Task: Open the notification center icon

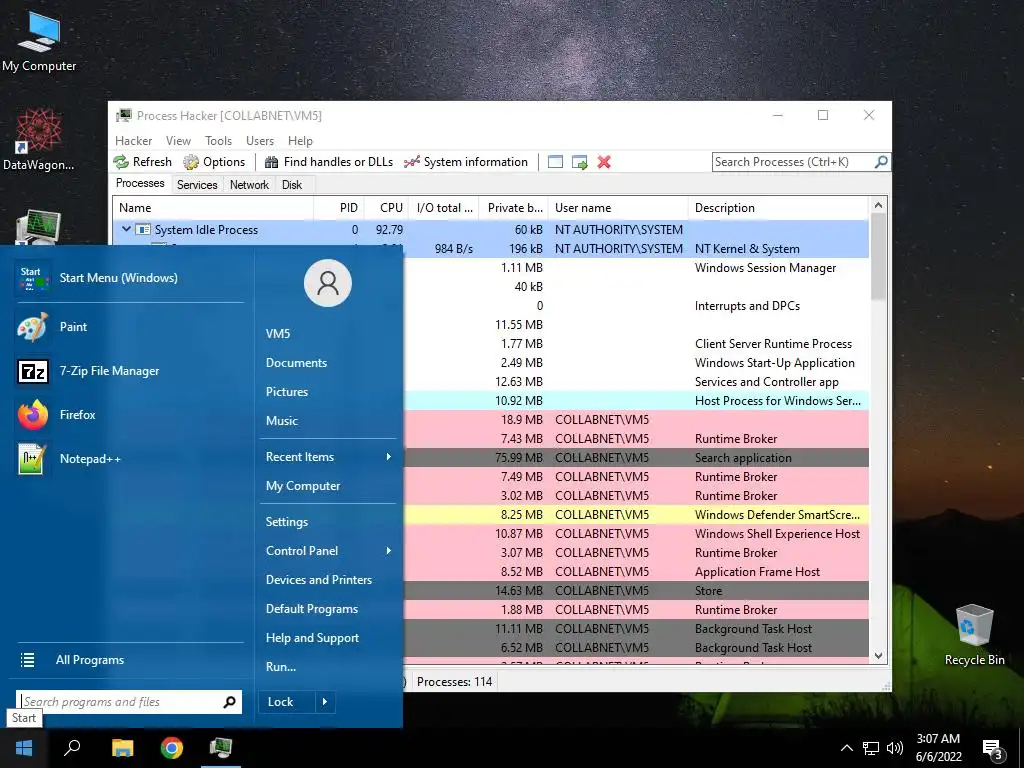Action: (993, 749)
